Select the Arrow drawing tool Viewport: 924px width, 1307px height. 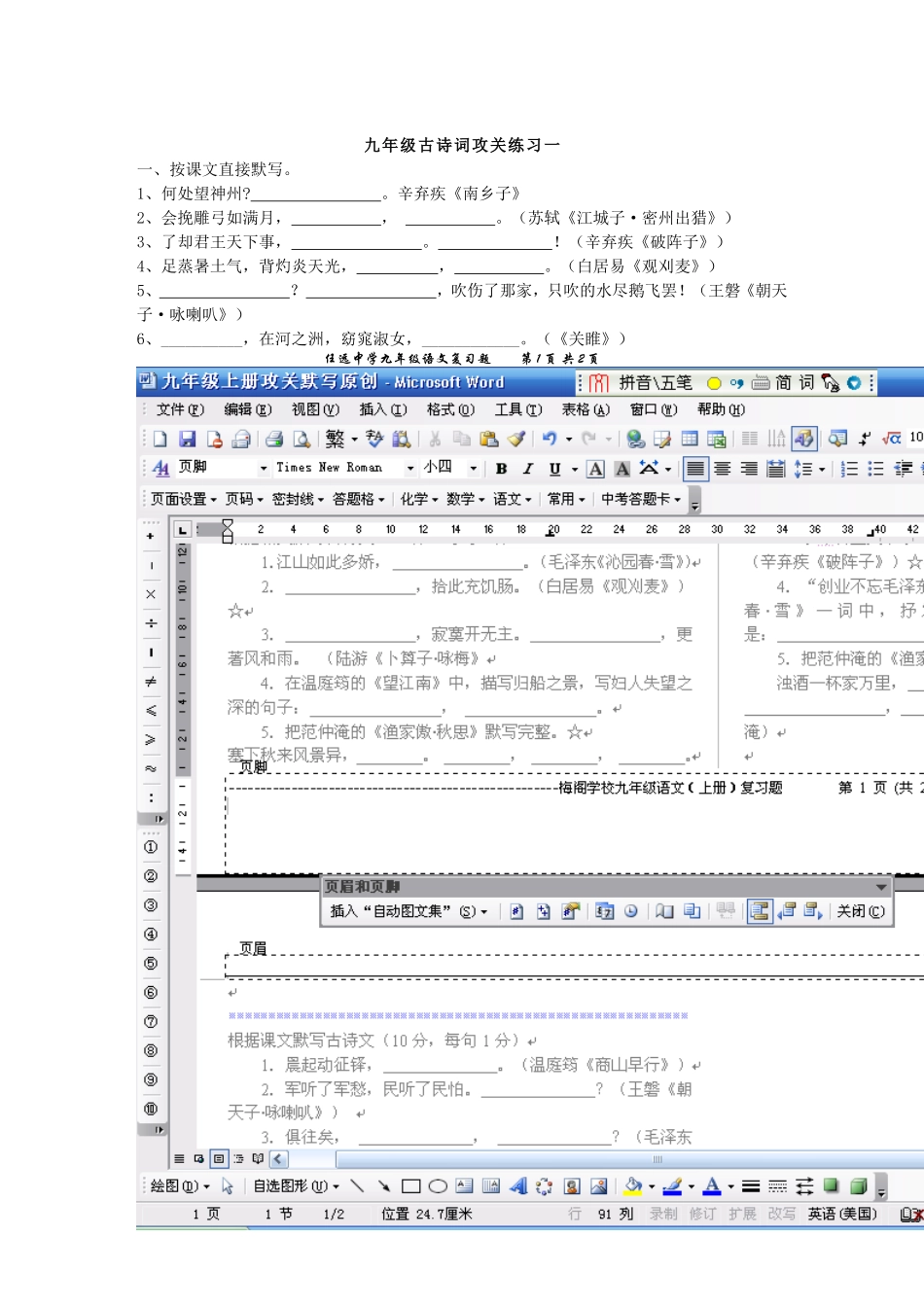[383, 1186]
